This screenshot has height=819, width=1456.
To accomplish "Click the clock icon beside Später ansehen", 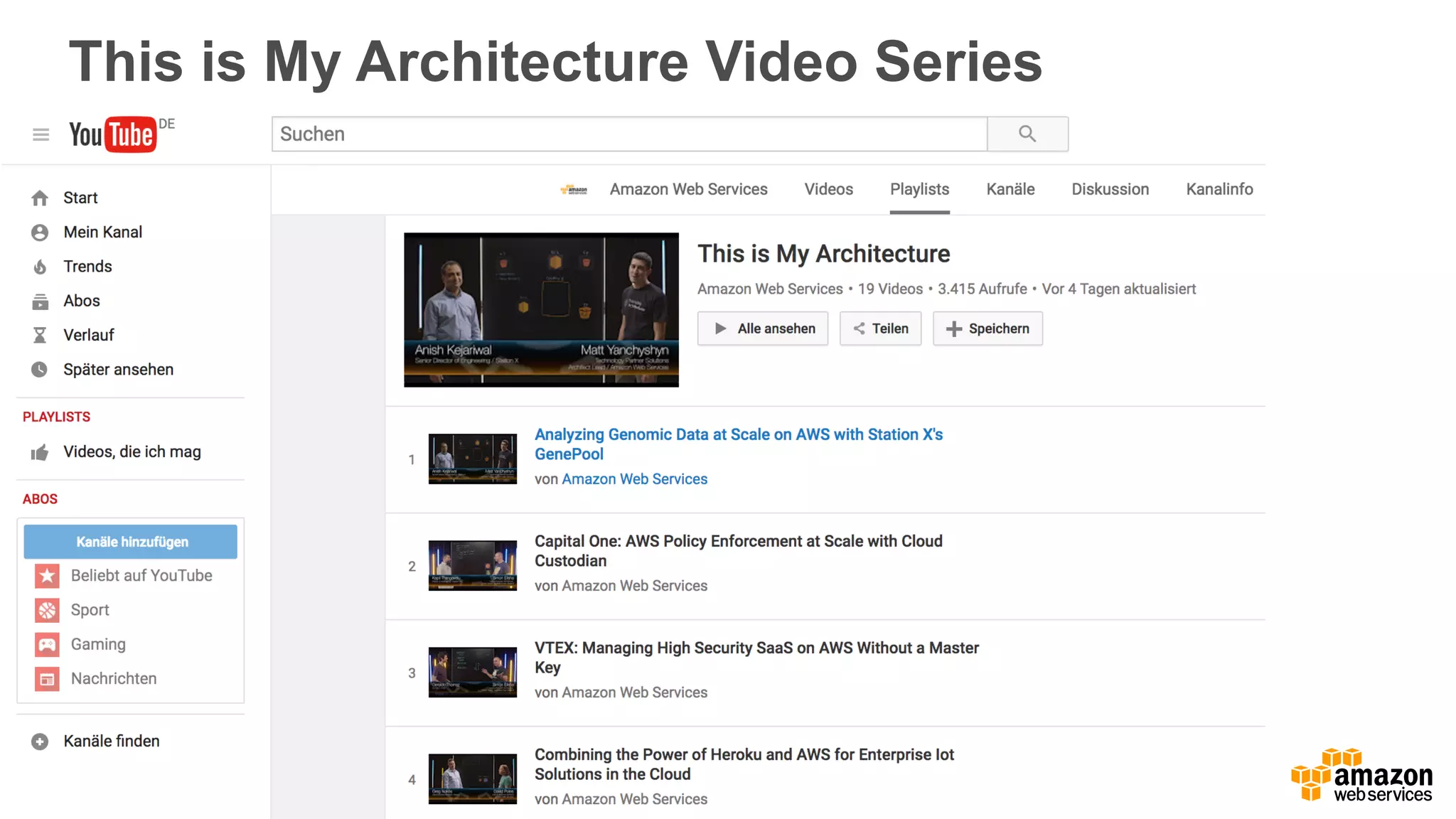I will pos(40,370).
